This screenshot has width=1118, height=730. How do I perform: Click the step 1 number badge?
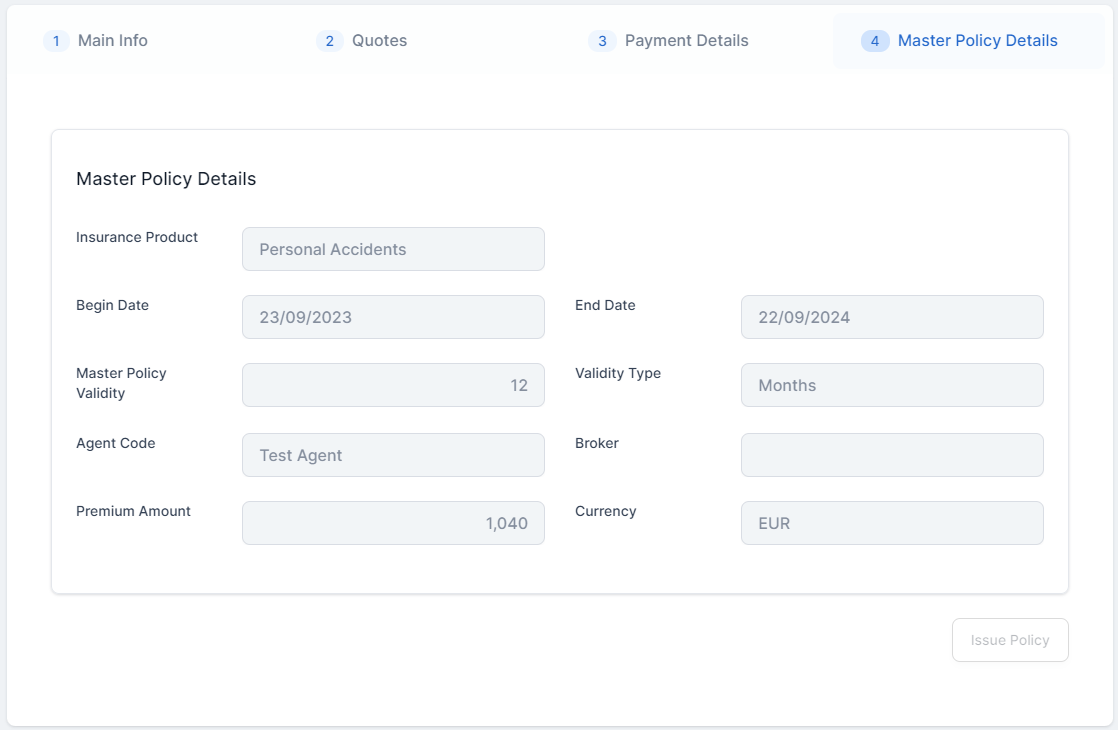[x=56, y=41]
